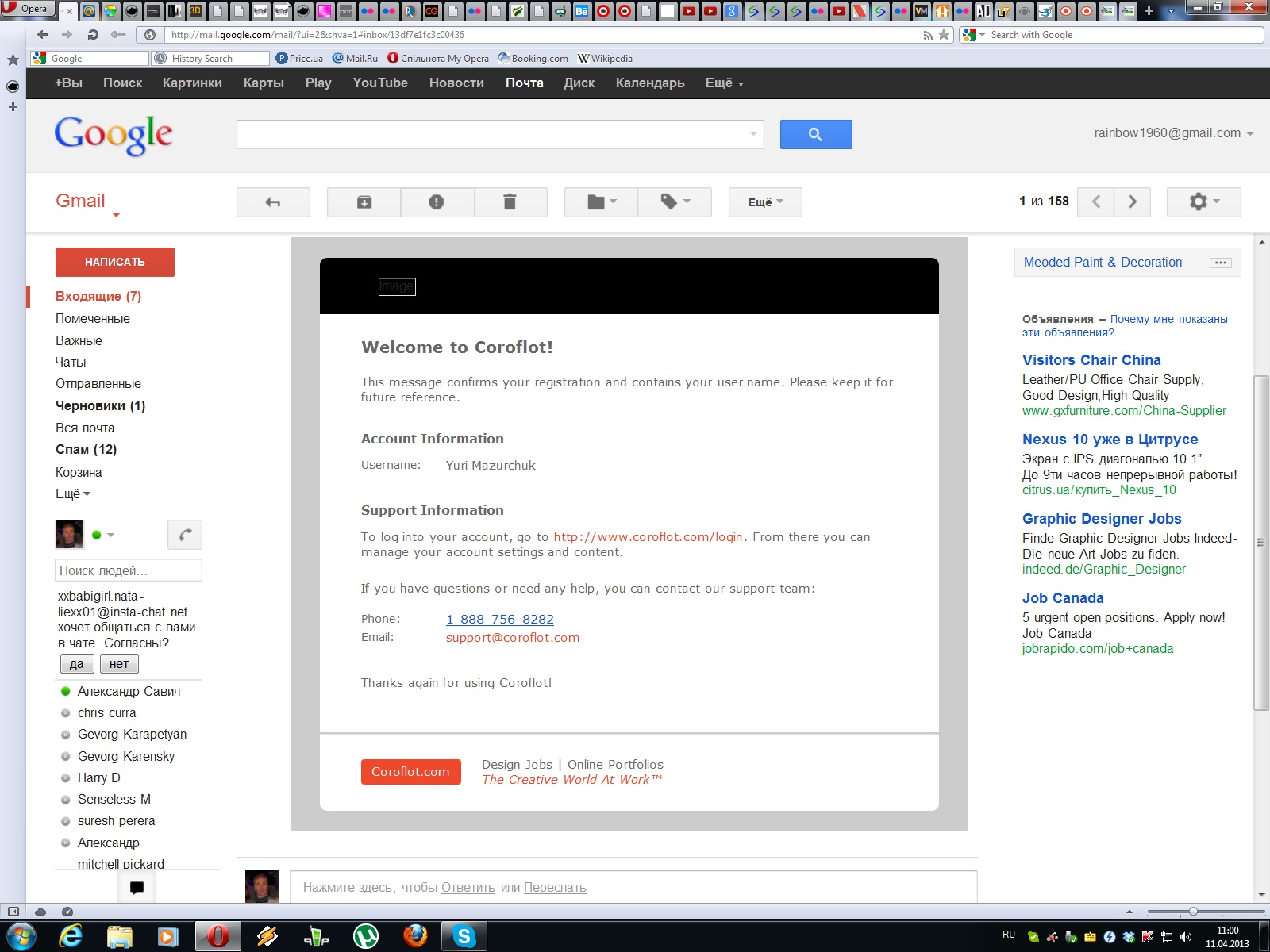Archive this email

(364, 202)
